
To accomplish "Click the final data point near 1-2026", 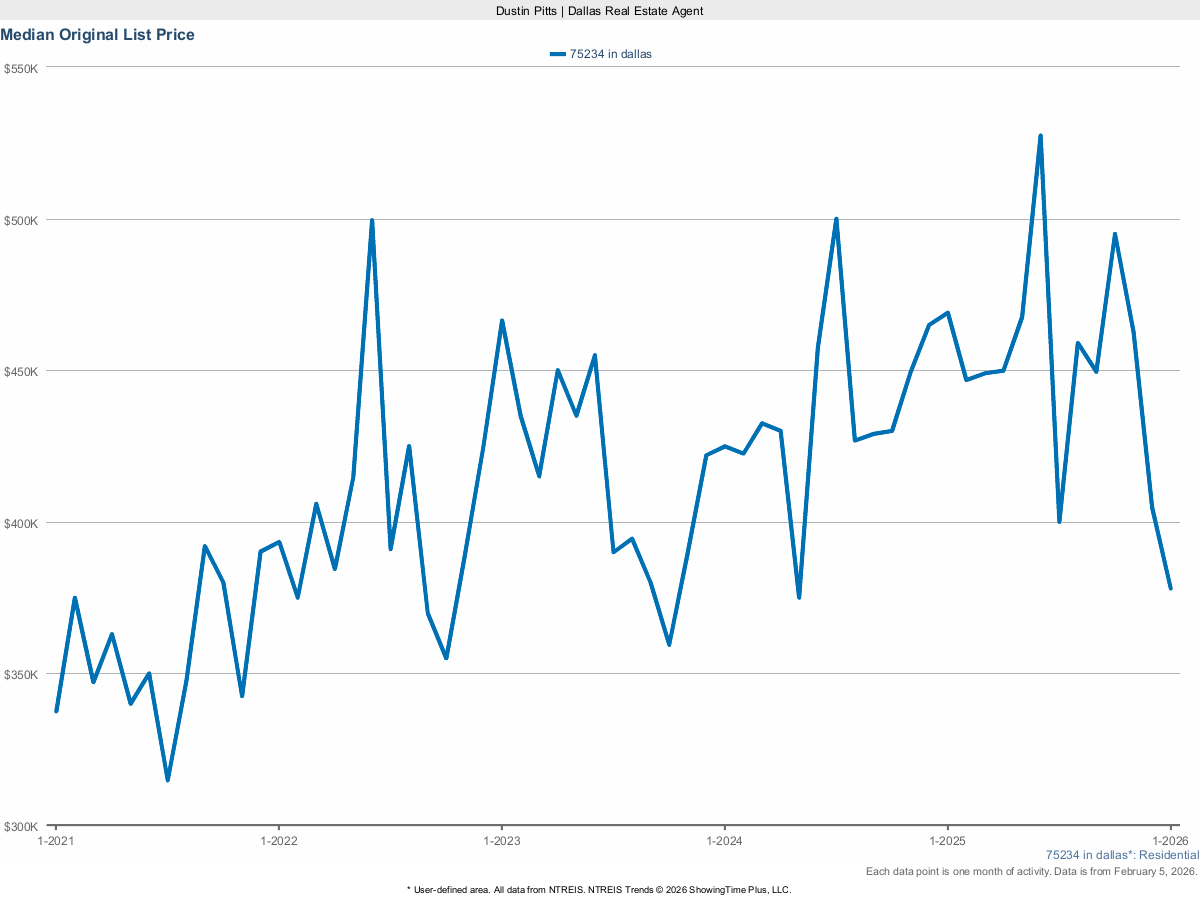I will click(x=1172, y=588).
